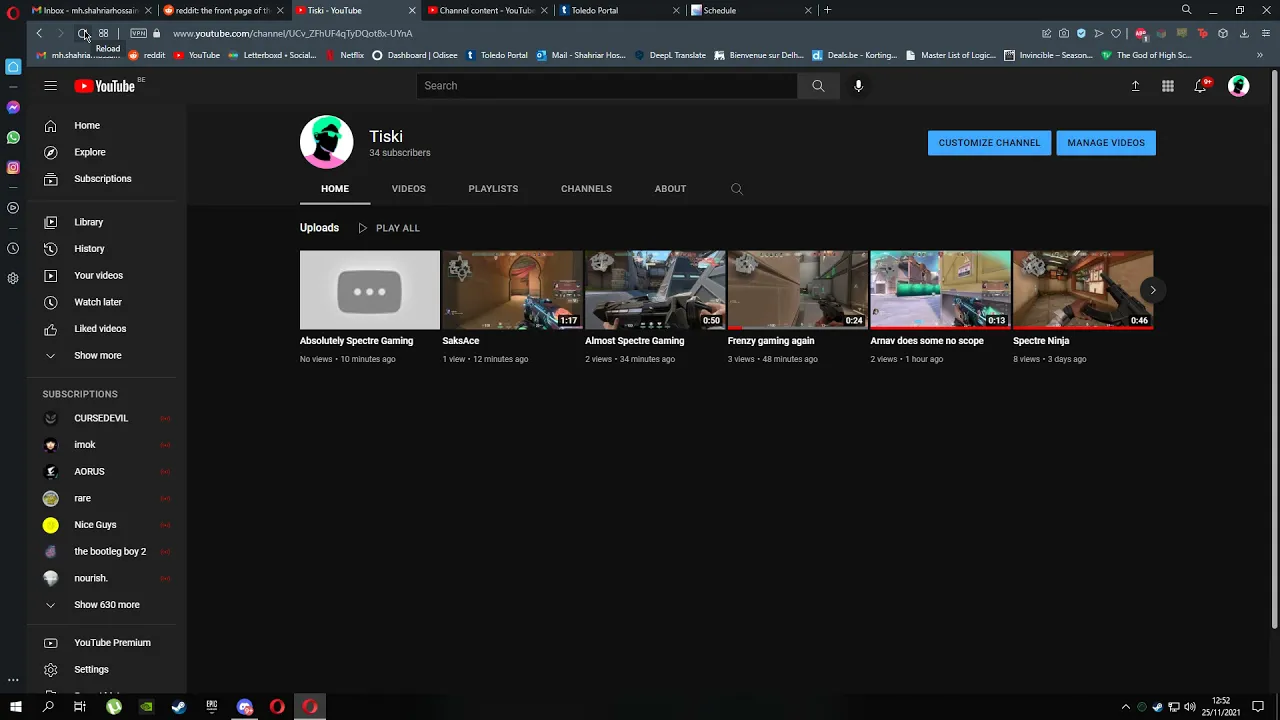Expand Show more in sidebar
The image size is (1280, 720).
(x=107, y=356)
